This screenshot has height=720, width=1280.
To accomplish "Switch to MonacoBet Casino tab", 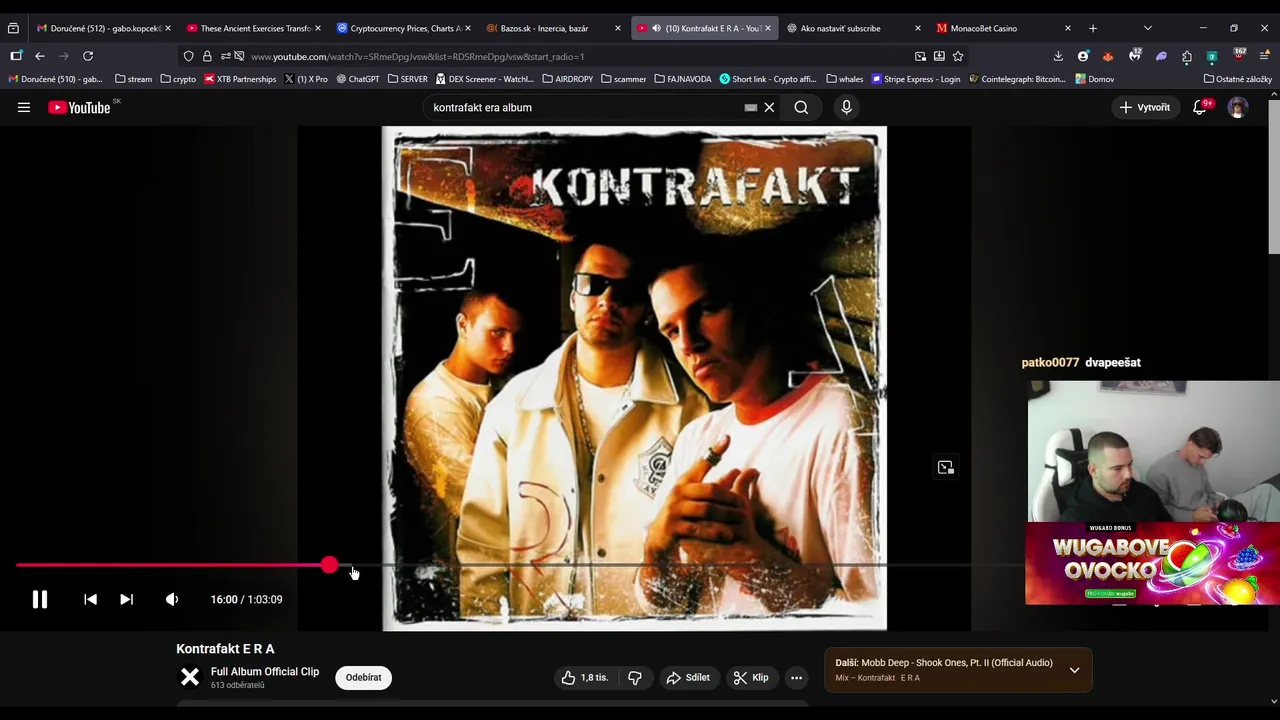I will (1002, 28).
